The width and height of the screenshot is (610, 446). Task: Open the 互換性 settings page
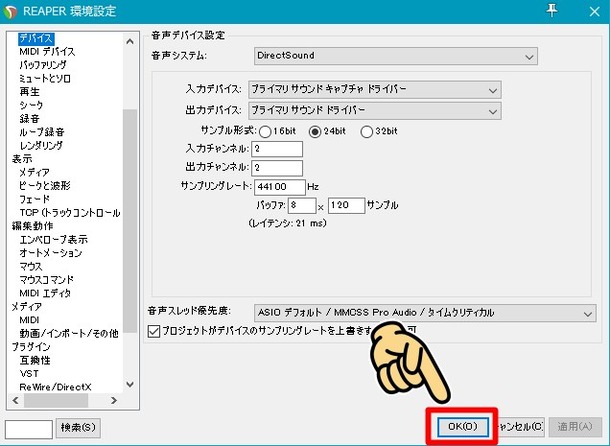[35, 360]
